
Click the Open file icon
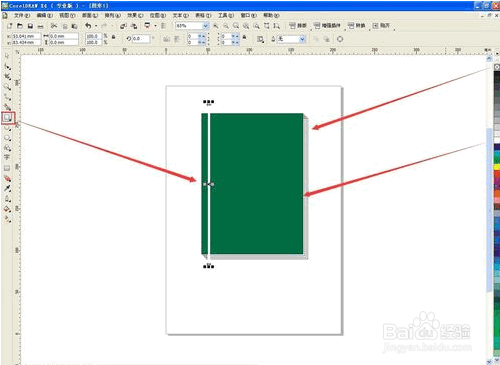(20, 26)
